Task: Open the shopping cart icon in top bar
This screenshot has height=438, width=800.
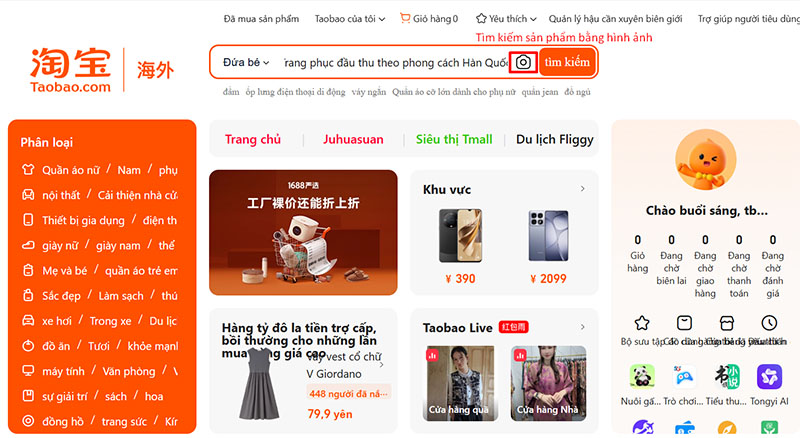Action: tap(405, 18)
